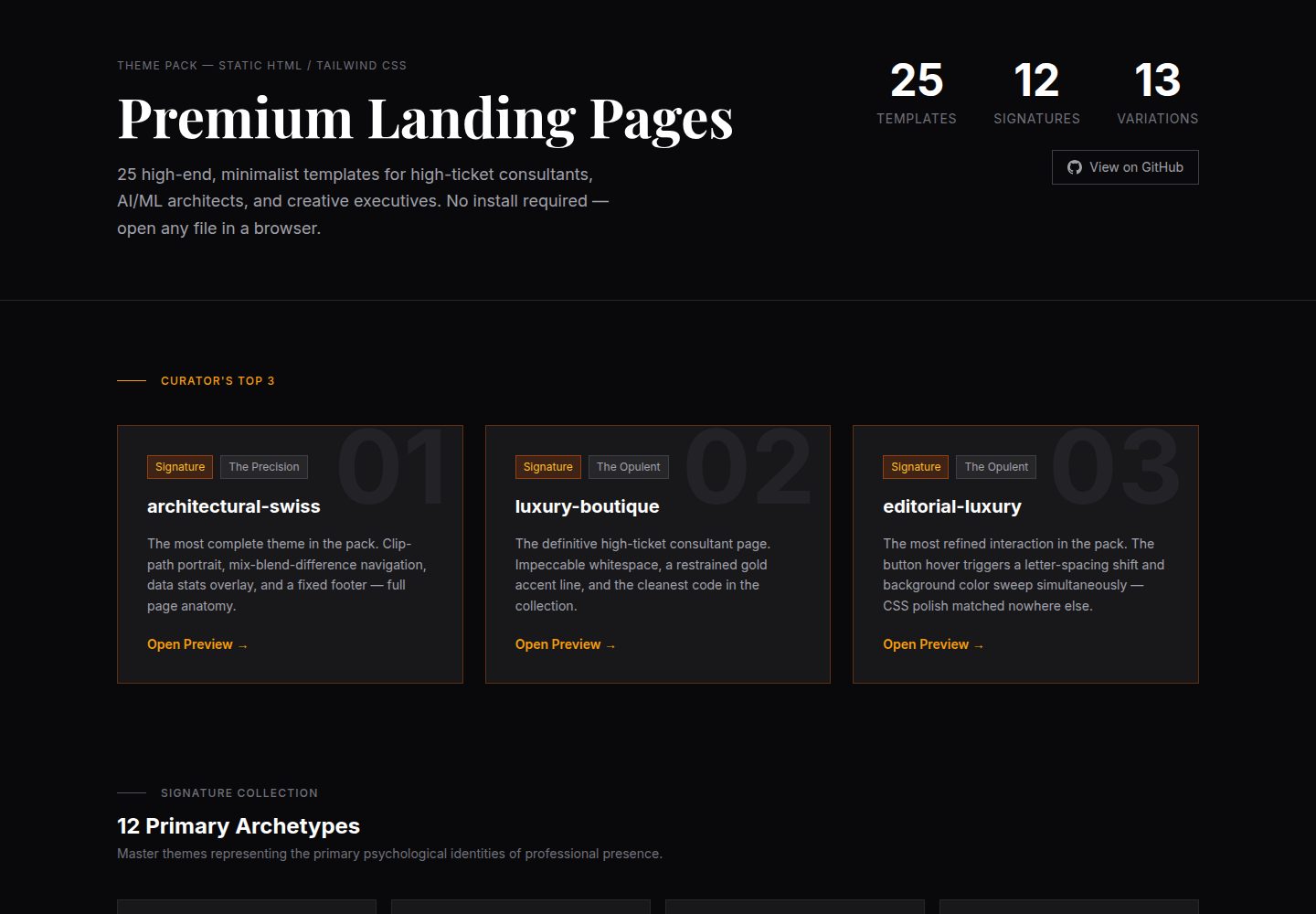Click the editorial-luxury card title
This screenshot has height=914, width=1316.
952,506
